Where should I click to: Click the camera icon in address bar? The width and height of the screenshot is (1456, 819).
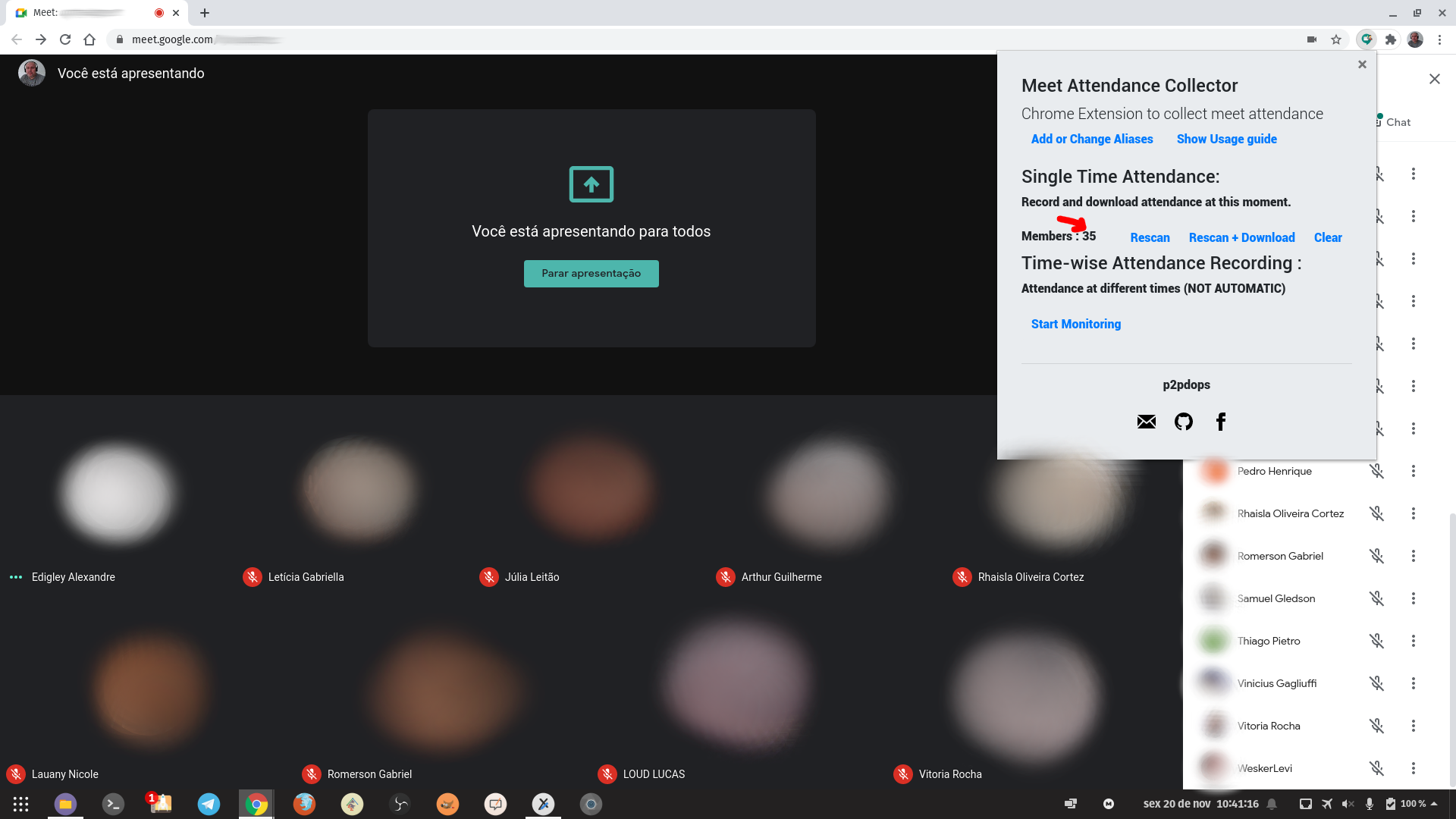click(x=1311, y=39)
